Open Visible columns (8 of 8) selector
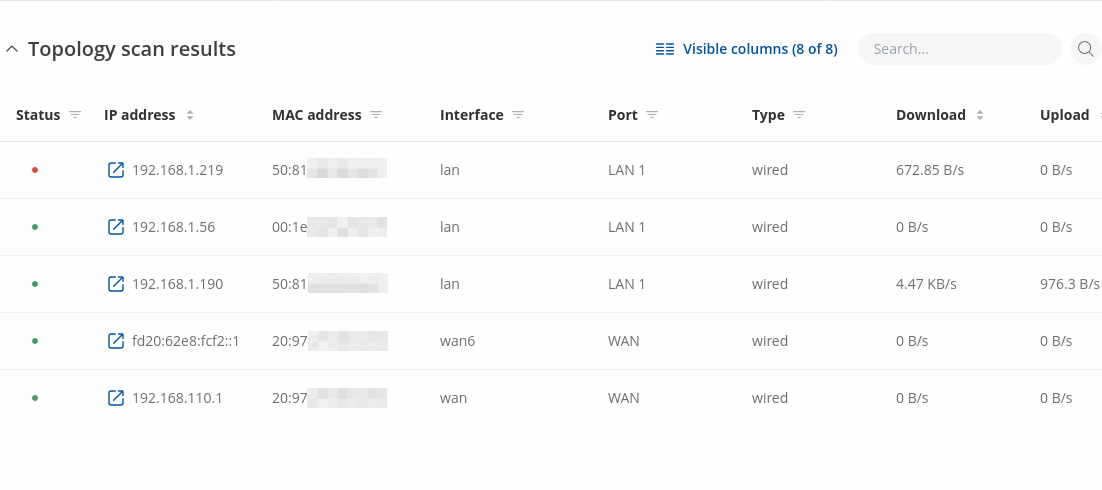 (x=759, y=49)
